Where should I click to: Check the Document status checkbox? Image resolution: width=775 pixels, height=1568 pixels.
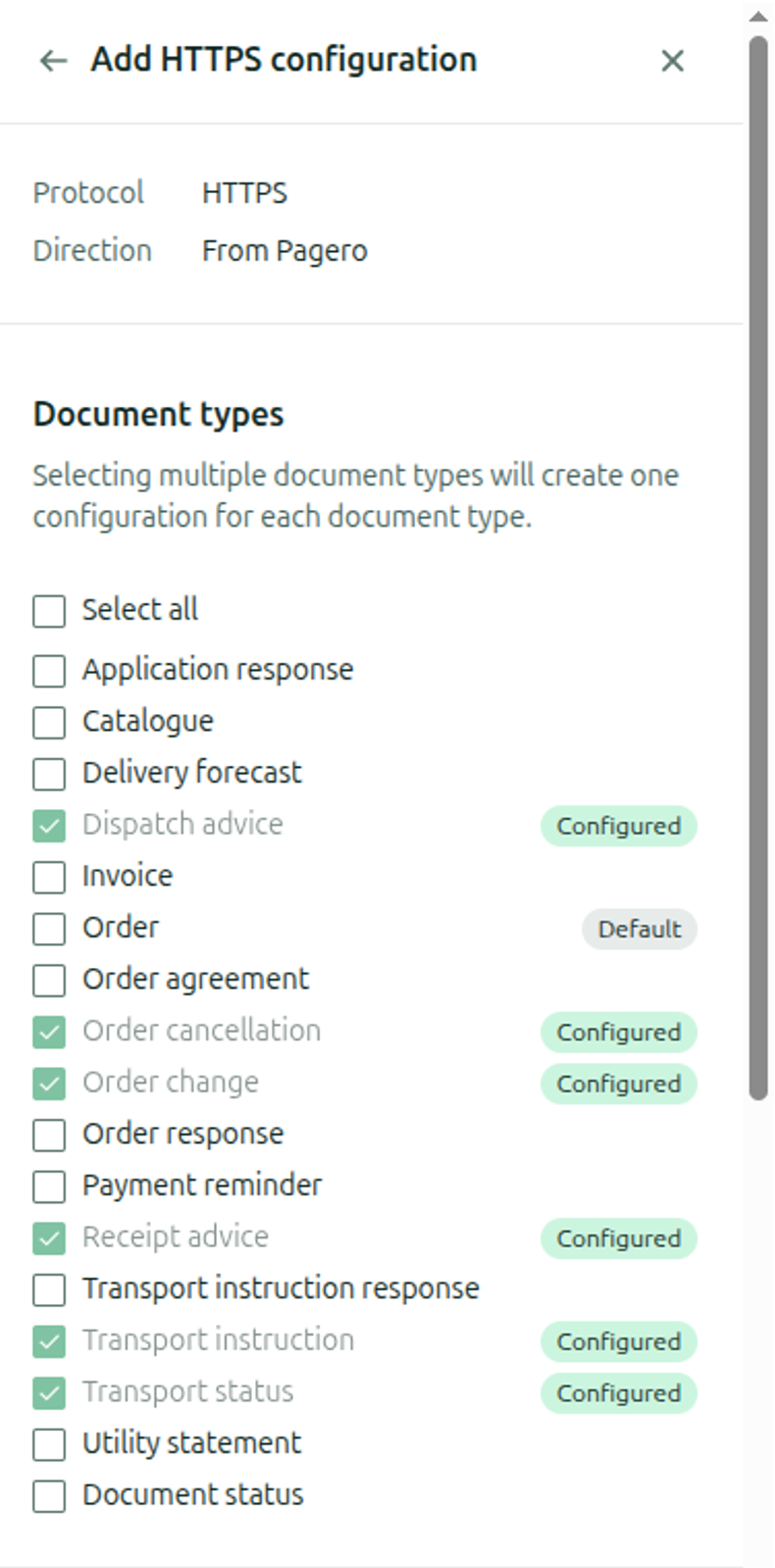click(49, 1496)
